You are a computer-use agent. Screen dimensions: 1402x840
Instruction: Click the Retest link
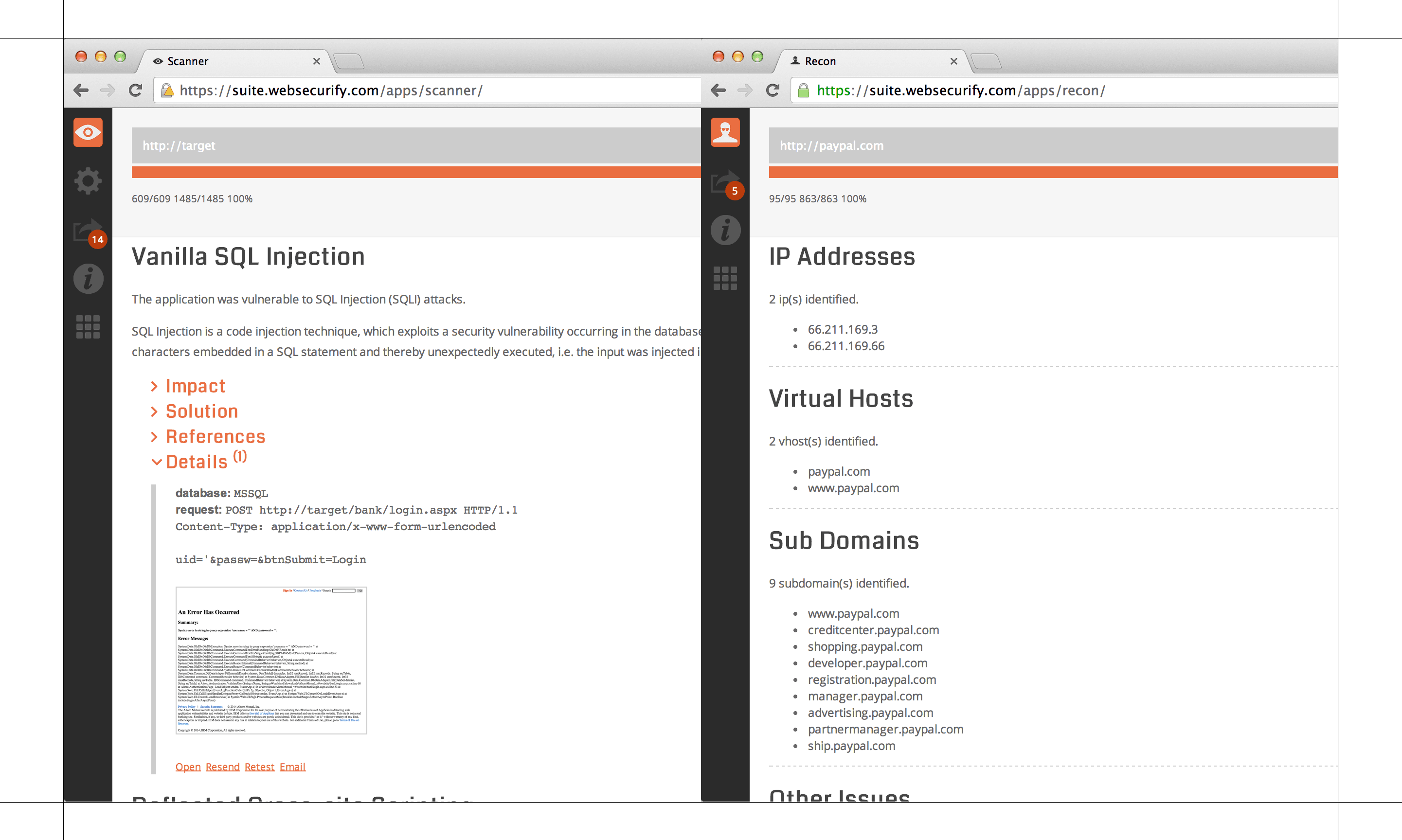(259, 767)
